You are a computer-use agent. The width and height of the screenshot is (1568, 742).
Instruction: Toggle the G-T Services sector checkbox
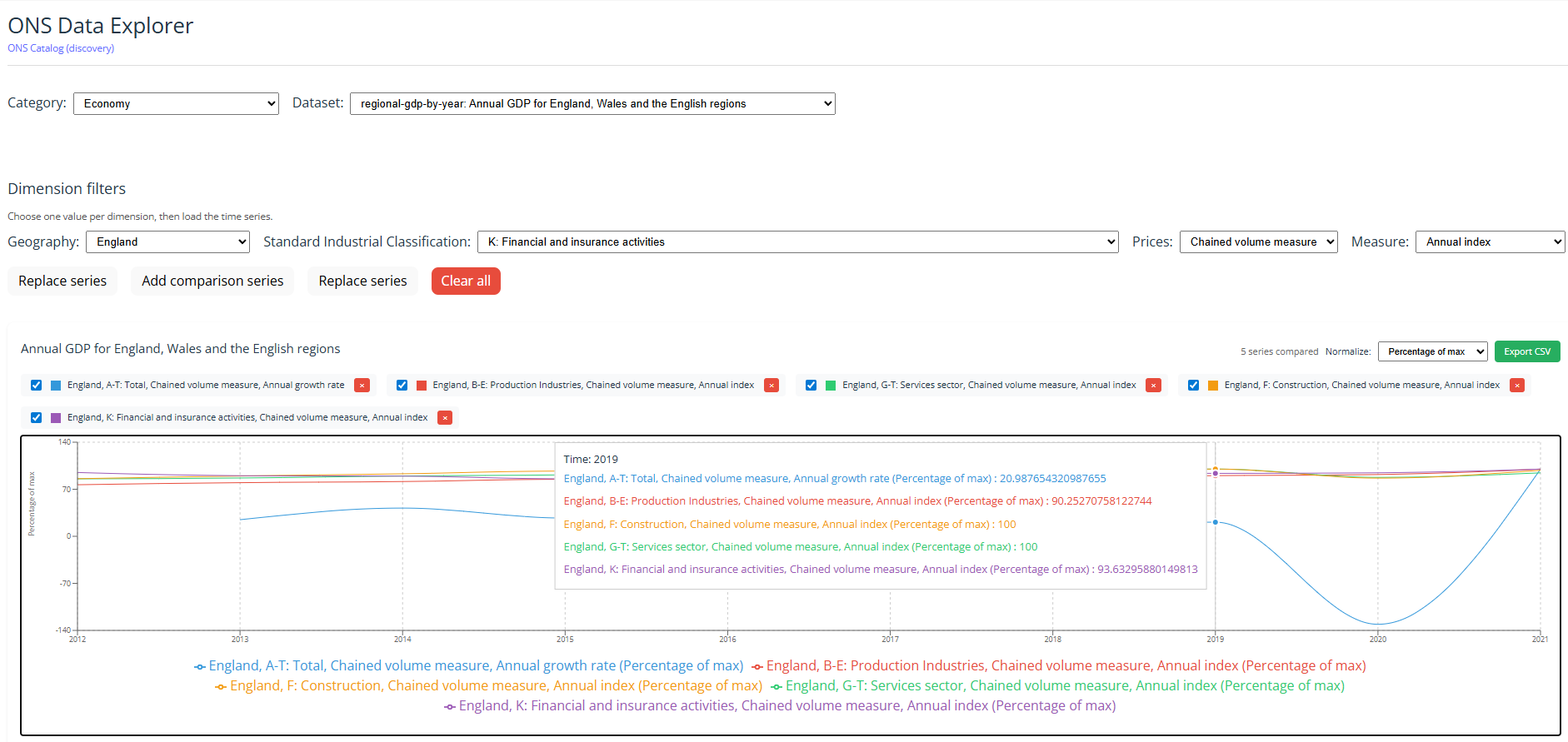(811, 386)
